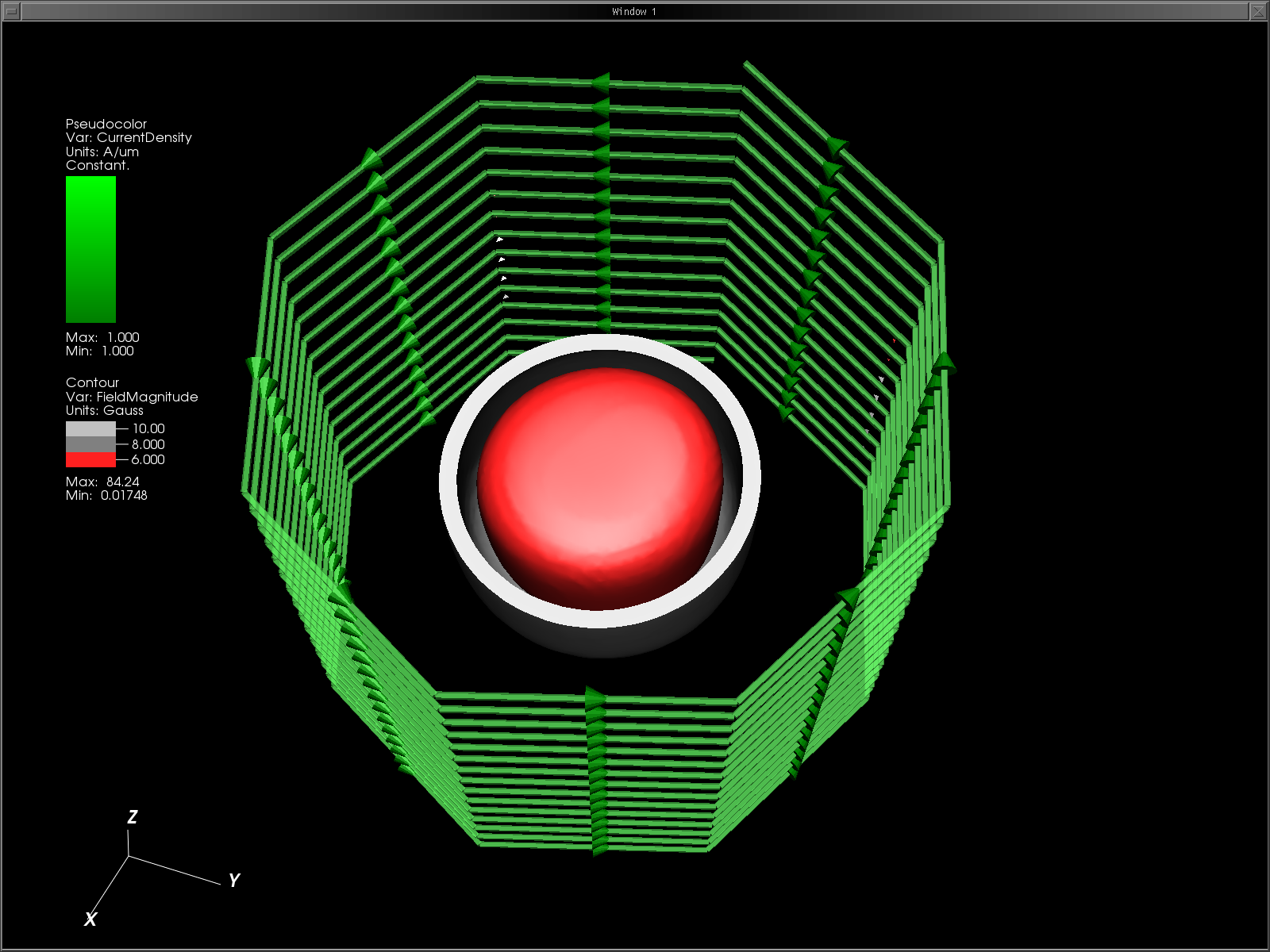Click the 'Units: A/um' legend text
This screenshot has height=952, width=1270.
(102, 152)
